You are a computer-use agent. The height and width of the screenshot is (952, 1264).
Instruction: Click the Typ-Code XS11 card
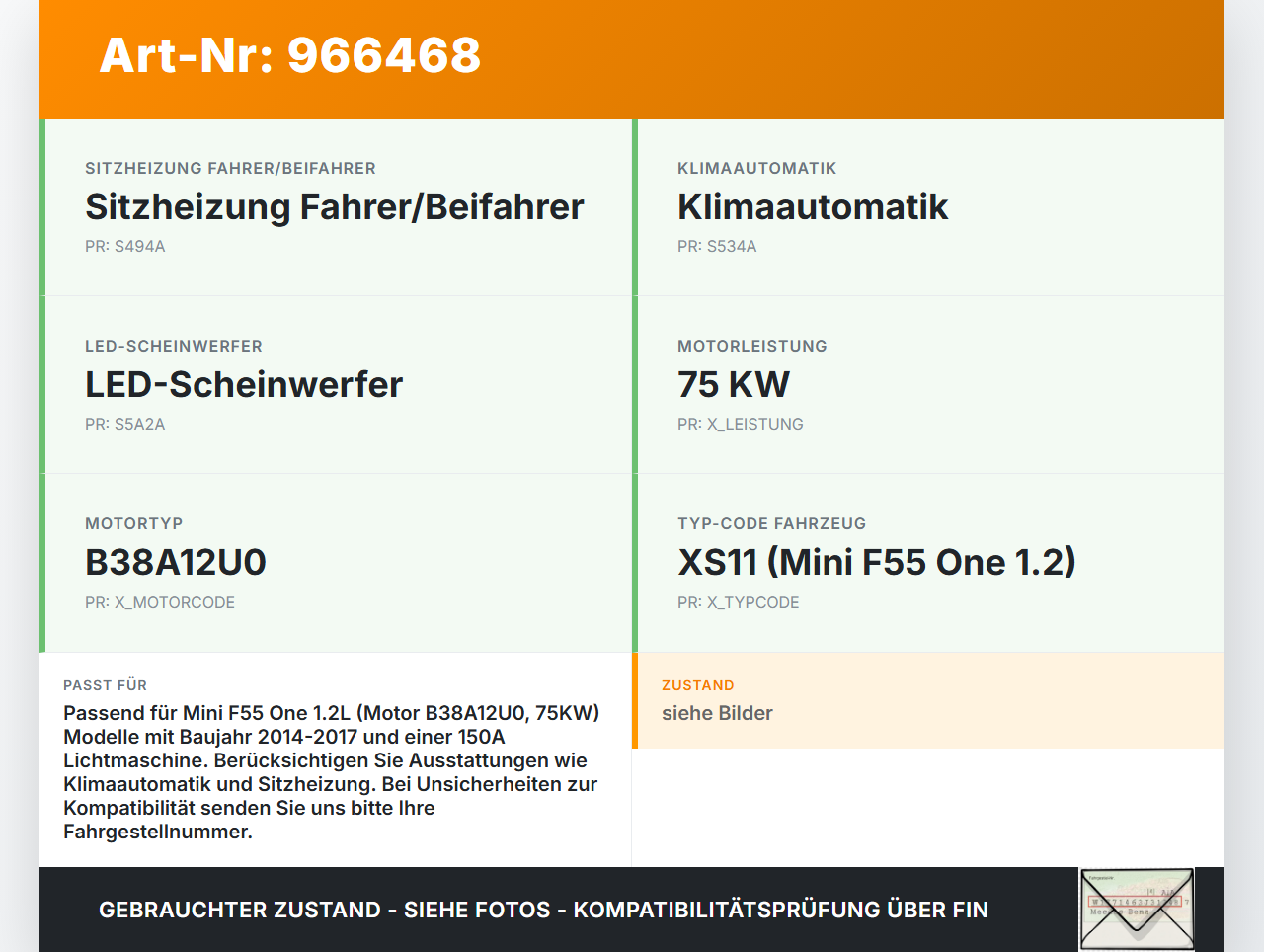pyautogui.click(x=876, y=562)
